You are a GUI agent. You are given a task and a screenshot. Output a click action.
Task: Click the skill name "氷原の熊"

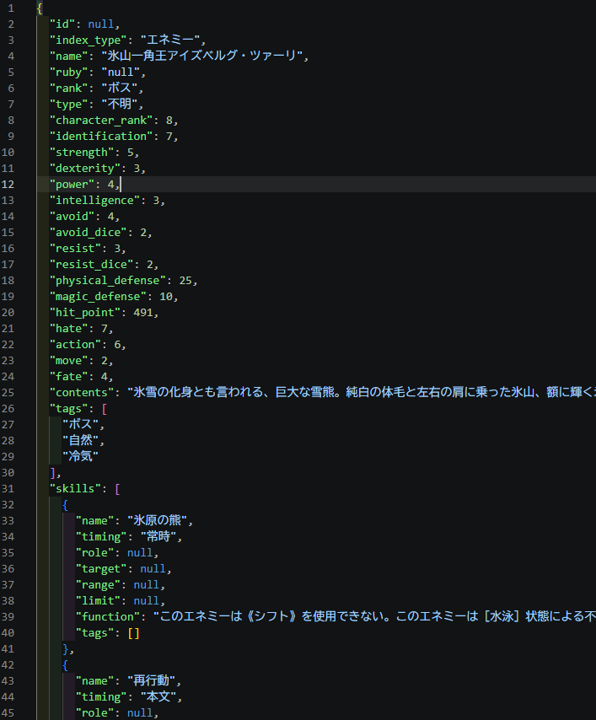tap(157, 521)
